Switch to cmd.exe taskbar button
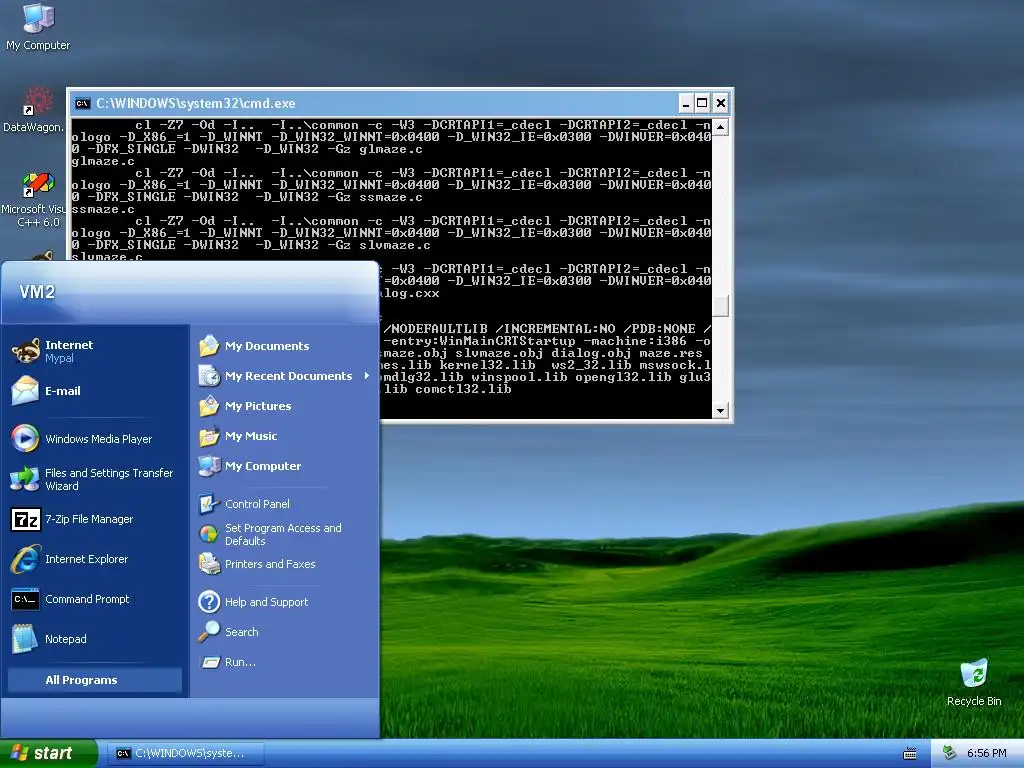 (185, 753)
